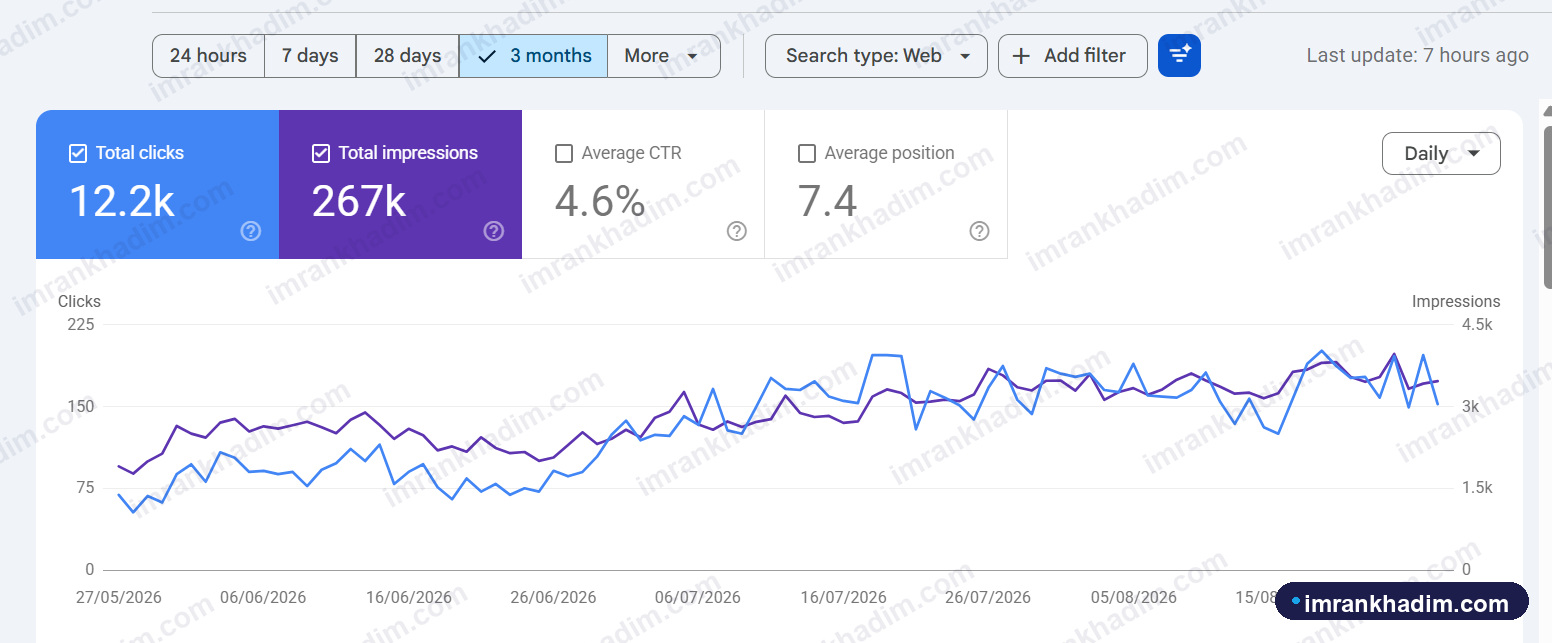This screenshot has width=1552, height=643.
Task: Click the plus icon in Add filter
Action: pyautogui.click(x=1021, y=56)
